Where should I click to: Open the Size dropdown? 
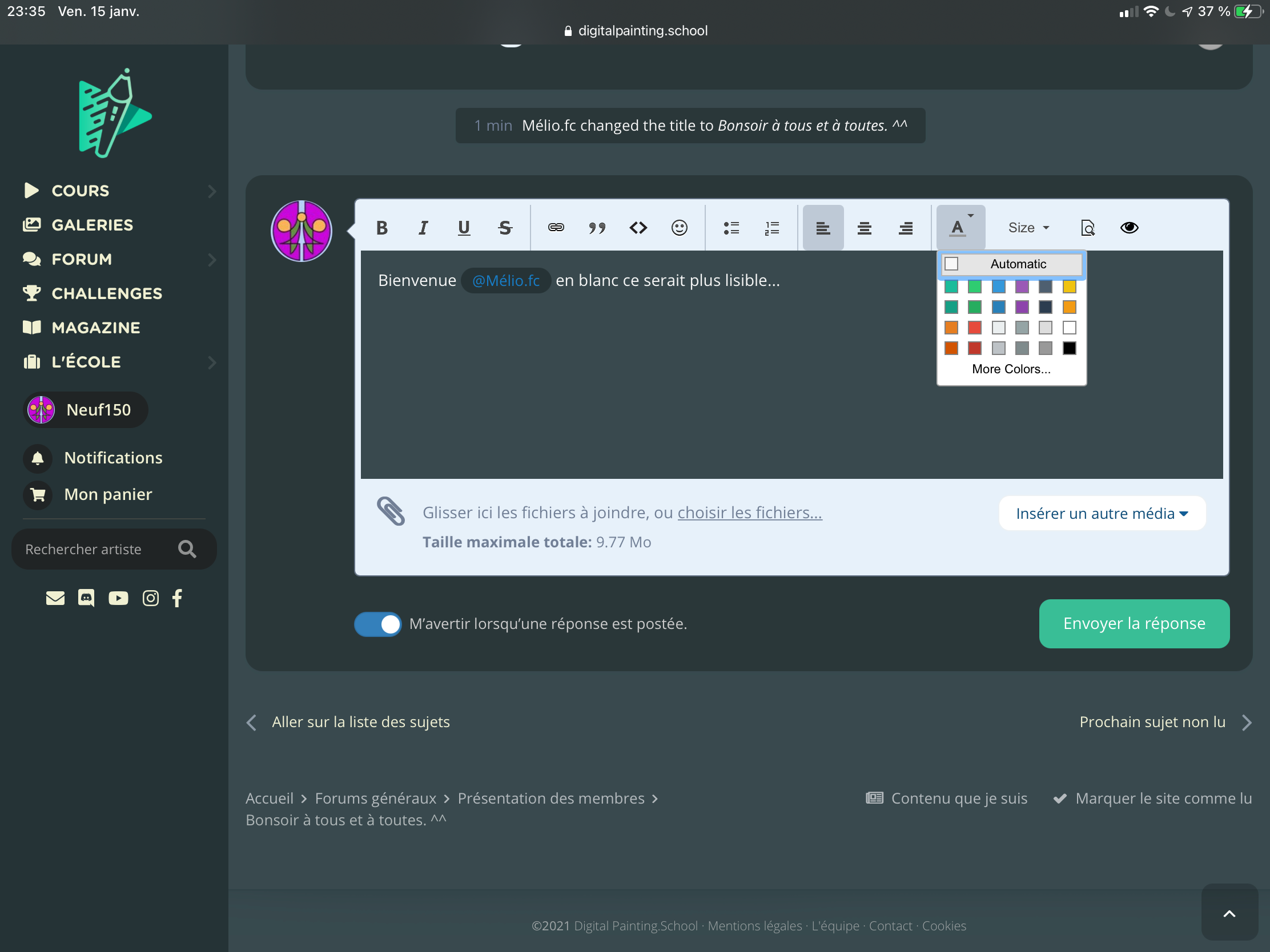pos(1028,228)
